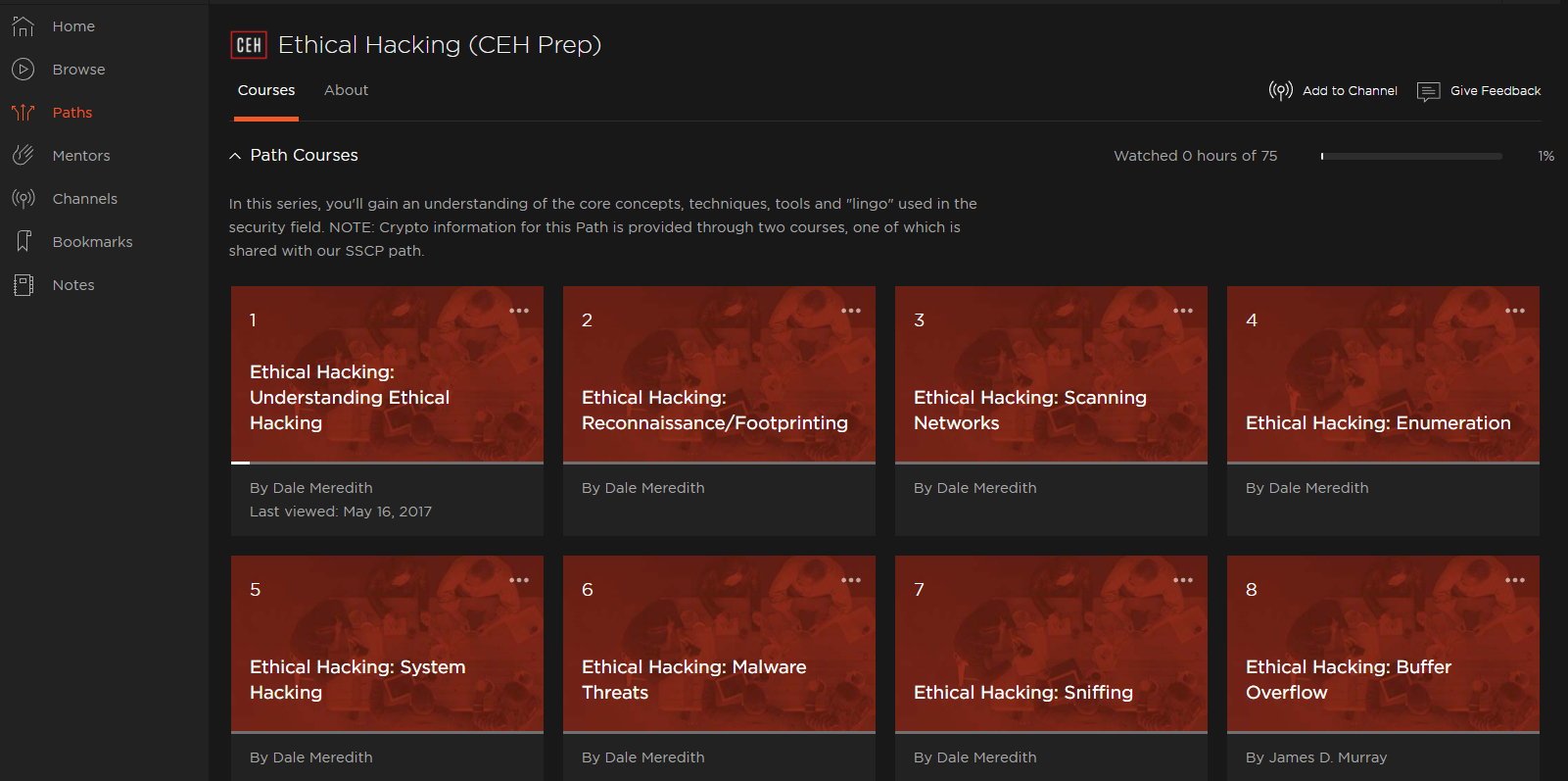Open Channels using its broadcast icon

click(24, 199)
